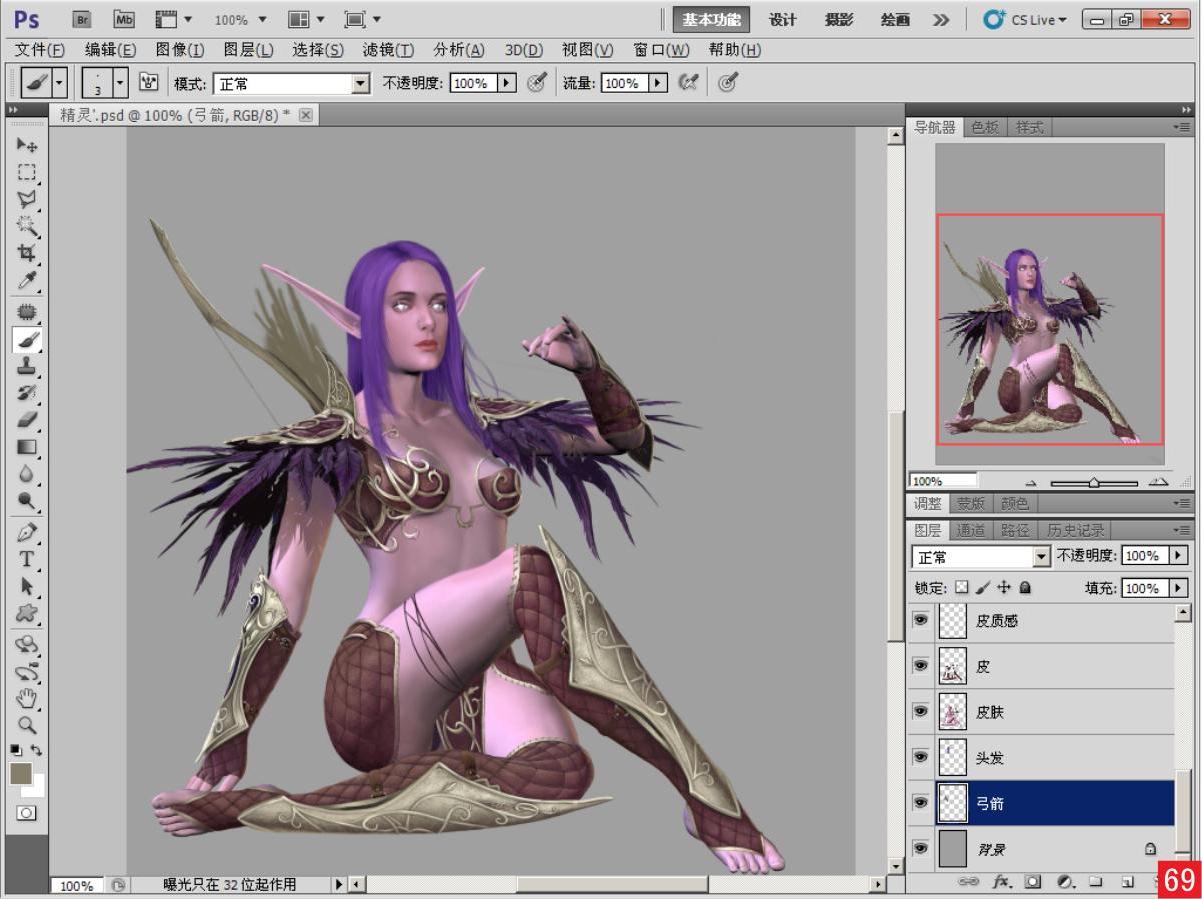Hide the 皮质感 layer
The image size is (1202, 899).
tap(921, 620)
